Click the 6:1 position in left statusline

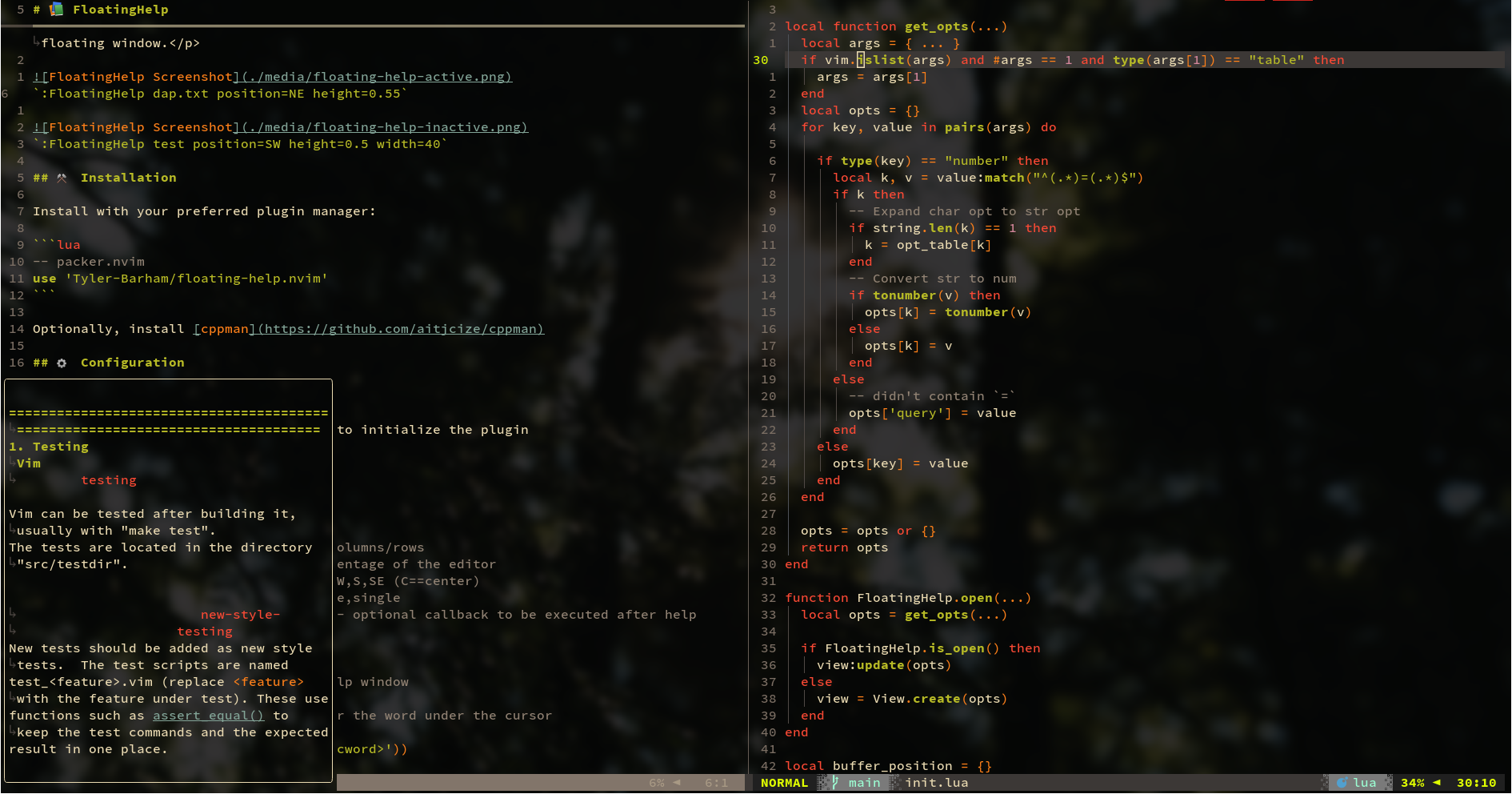coord(716,783)
